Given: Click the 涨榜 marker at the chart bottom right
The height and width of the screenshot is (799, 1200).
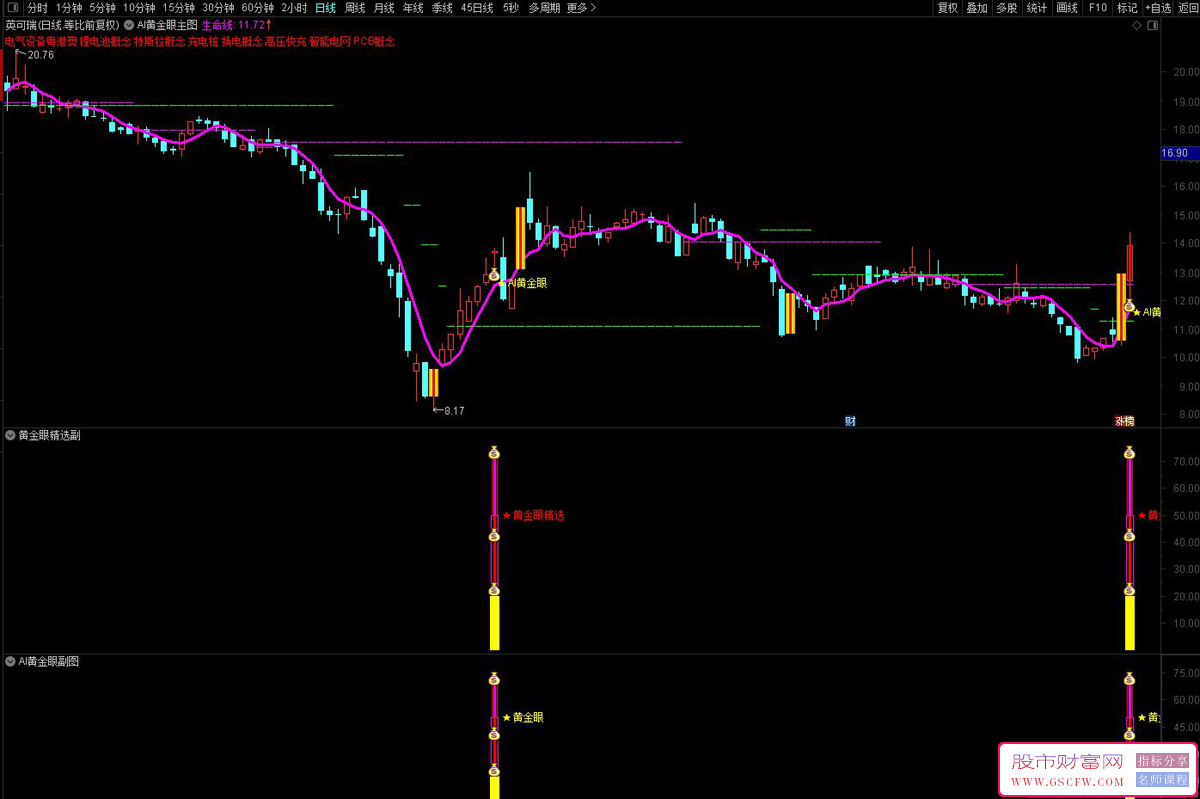Looking at the screenshot, I should 1125,421.
